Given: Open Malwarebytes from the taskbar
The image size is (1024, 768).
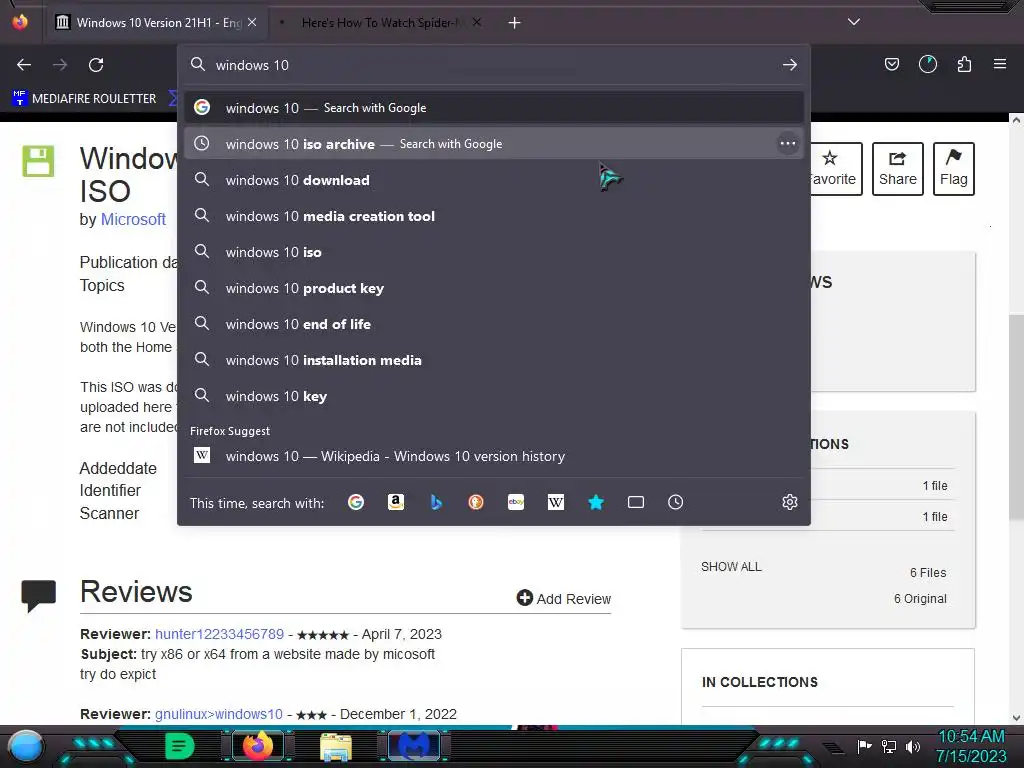Looking at the screenshot, I should pos(414,746).
